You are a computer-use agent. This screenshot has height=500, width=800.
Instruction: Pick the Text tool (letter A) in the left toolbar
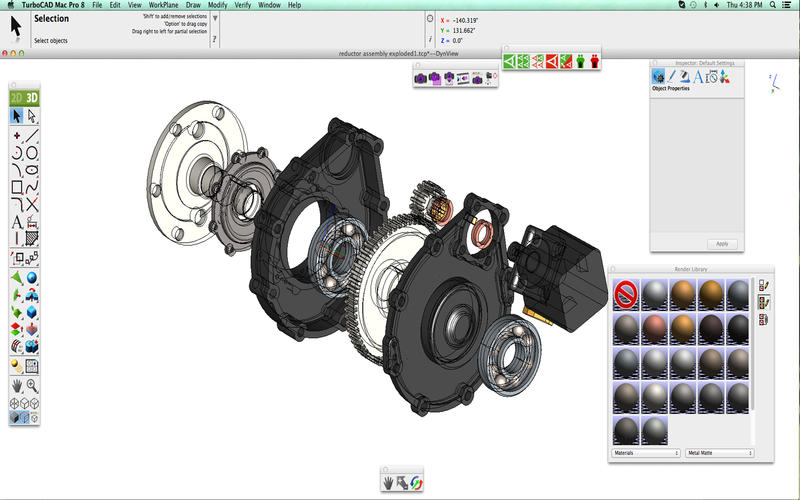(x=17, y=222)
